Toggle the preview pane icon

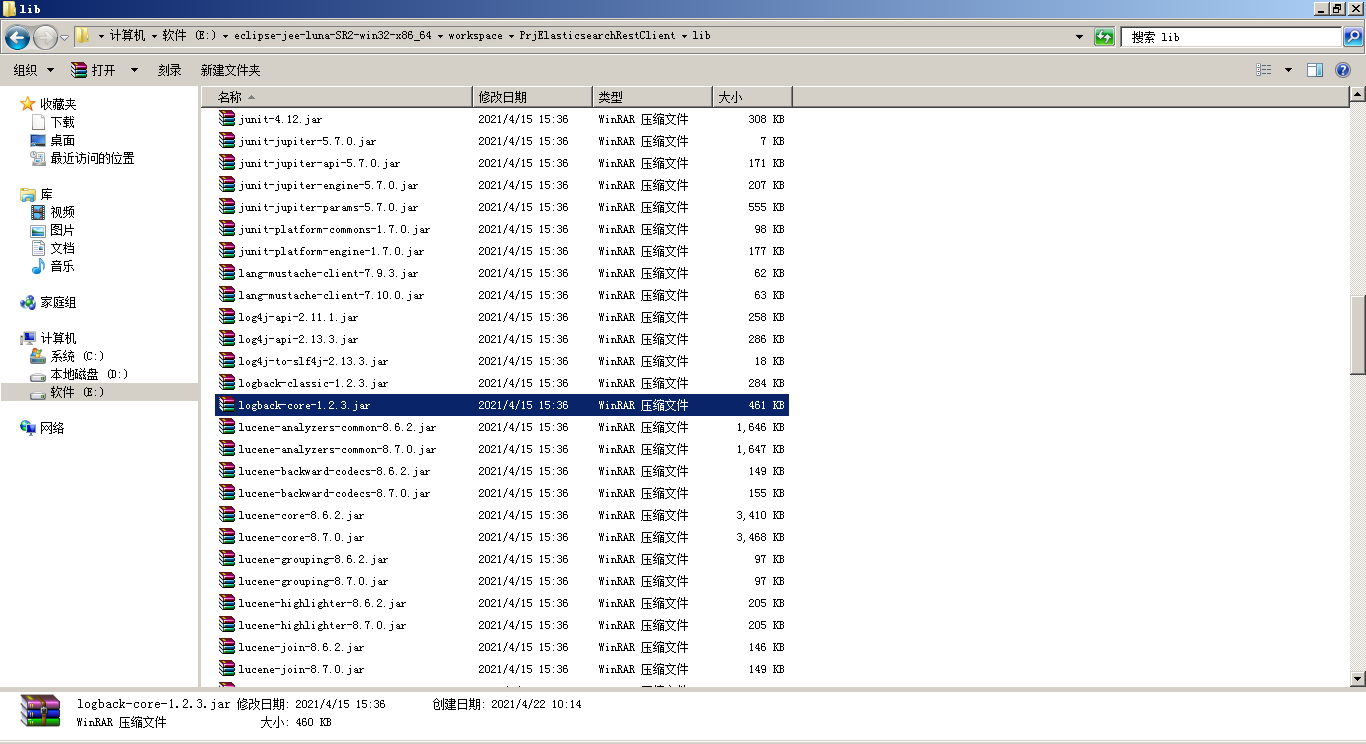1315,69
